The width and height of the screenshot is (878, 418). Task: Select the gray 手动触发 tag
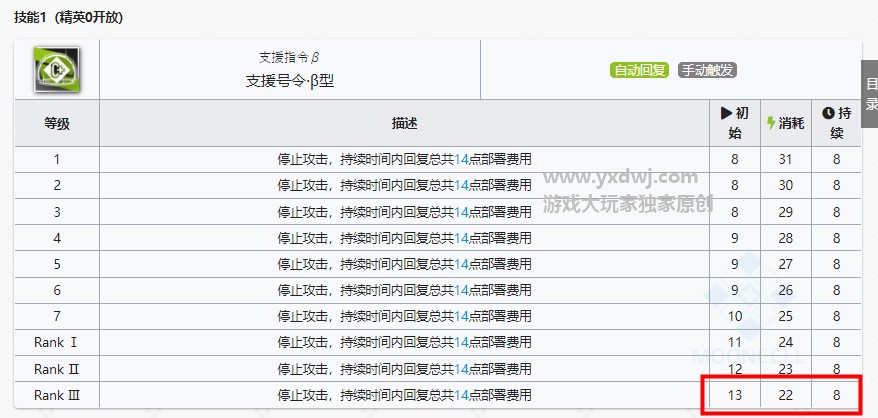tap(707, 70)
